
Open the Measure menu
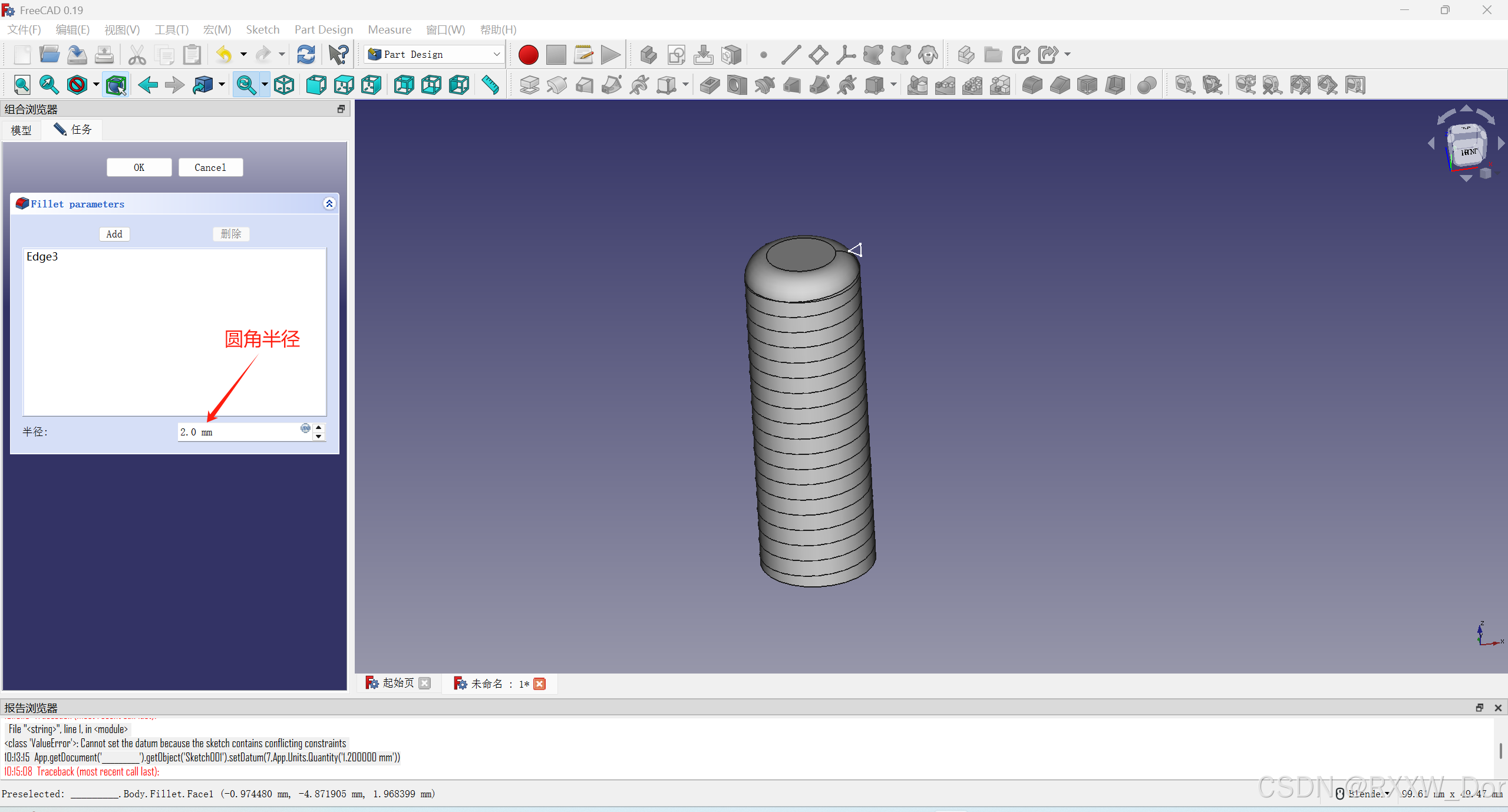(390, 29)
